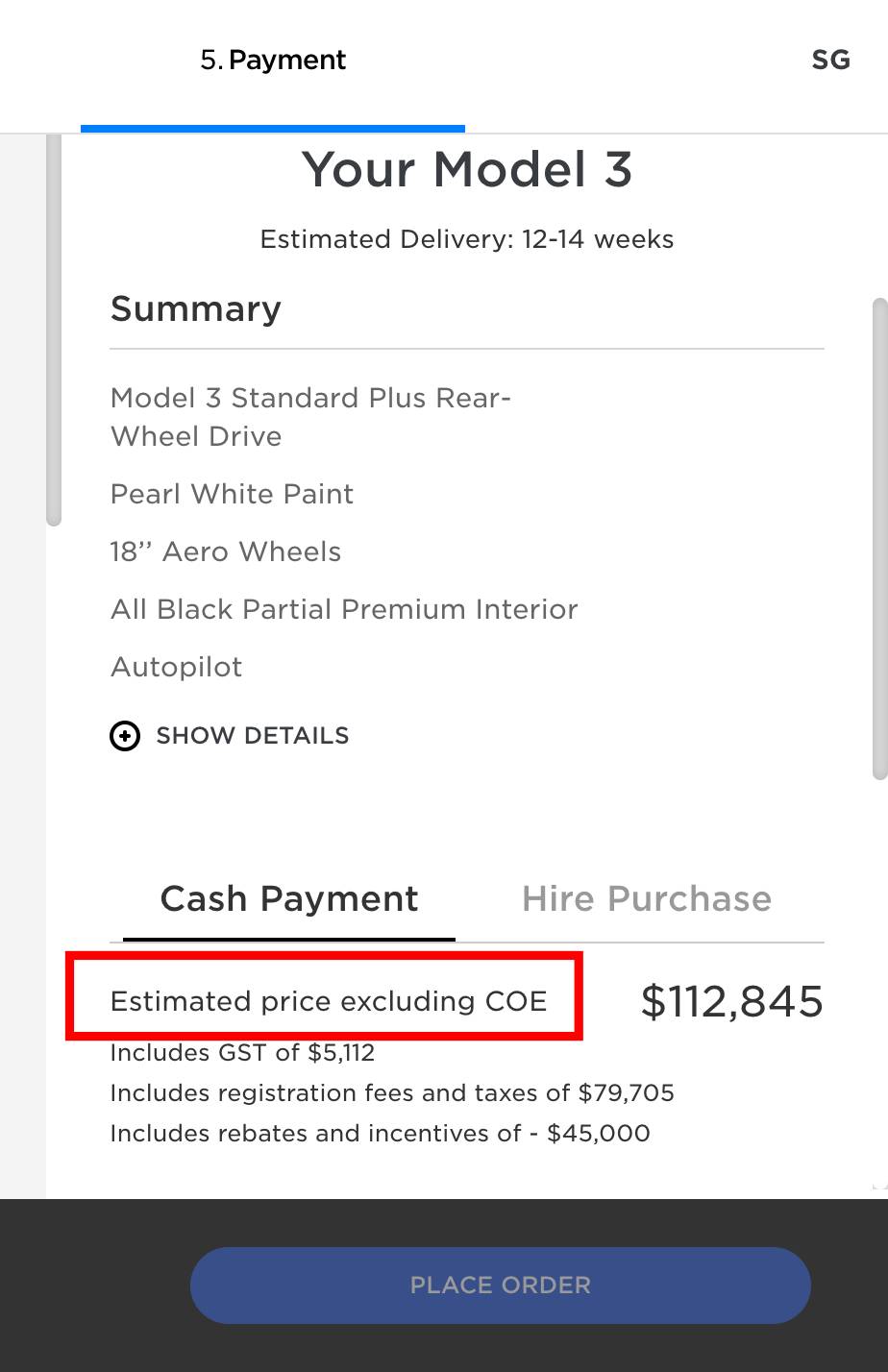The image size is (888, 1372).
Task: Switch to the Hire Purchase tab
Action: tap(646, 898)
